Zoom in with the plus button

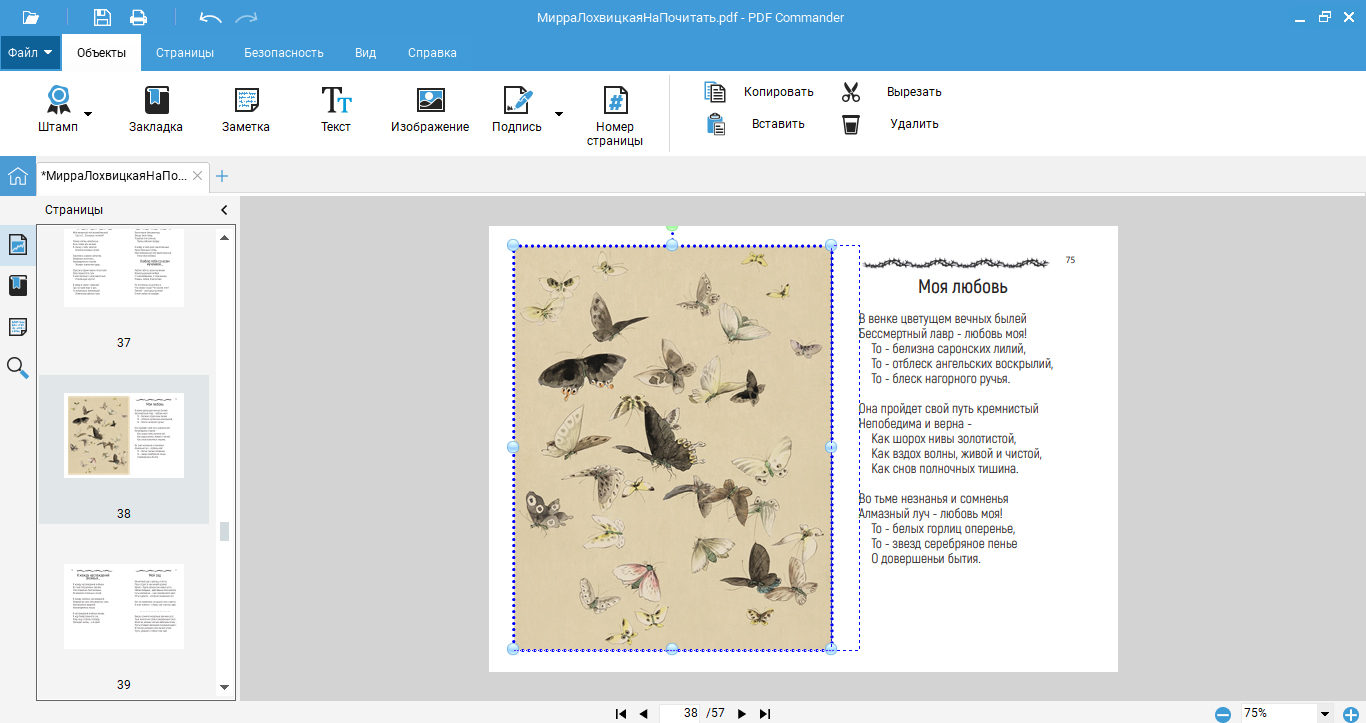(x=1351, y=714)
